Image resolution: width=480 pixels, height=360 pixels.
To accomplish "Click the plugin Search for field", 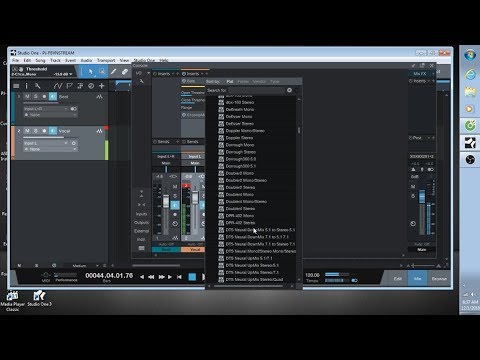I will point(257,90).
